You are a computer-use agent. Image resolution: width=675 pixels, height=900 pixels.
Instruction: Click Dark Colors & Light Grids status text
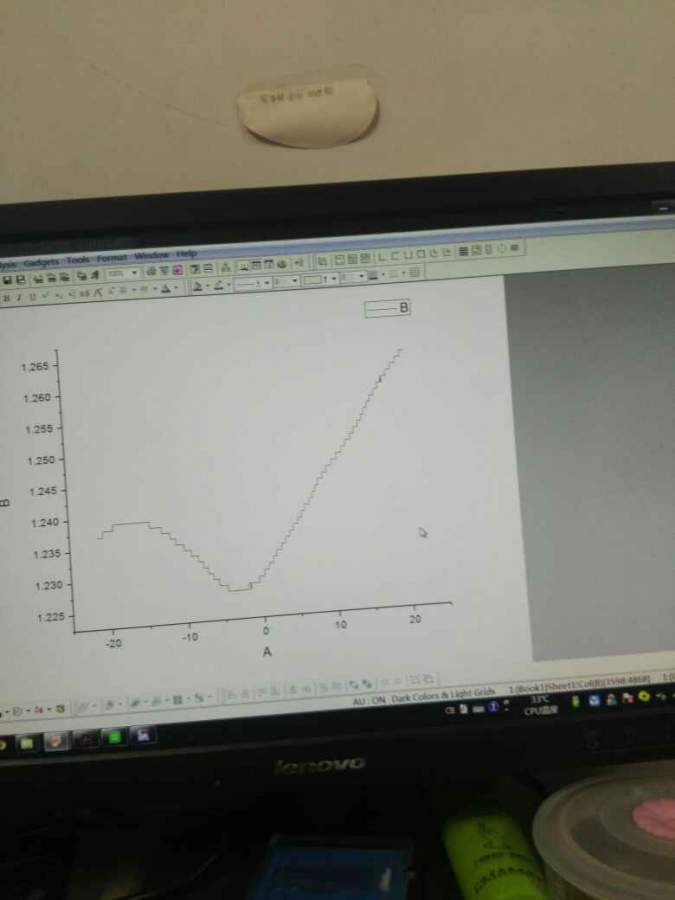pyautogui.click(x=443, y=694)
